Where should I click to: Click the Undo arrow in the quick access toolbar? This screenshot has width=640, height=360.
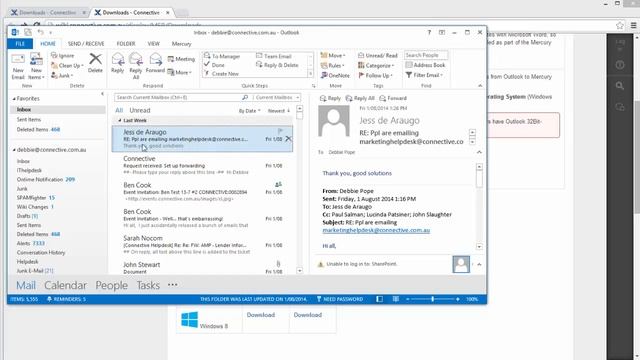[40, 32]
